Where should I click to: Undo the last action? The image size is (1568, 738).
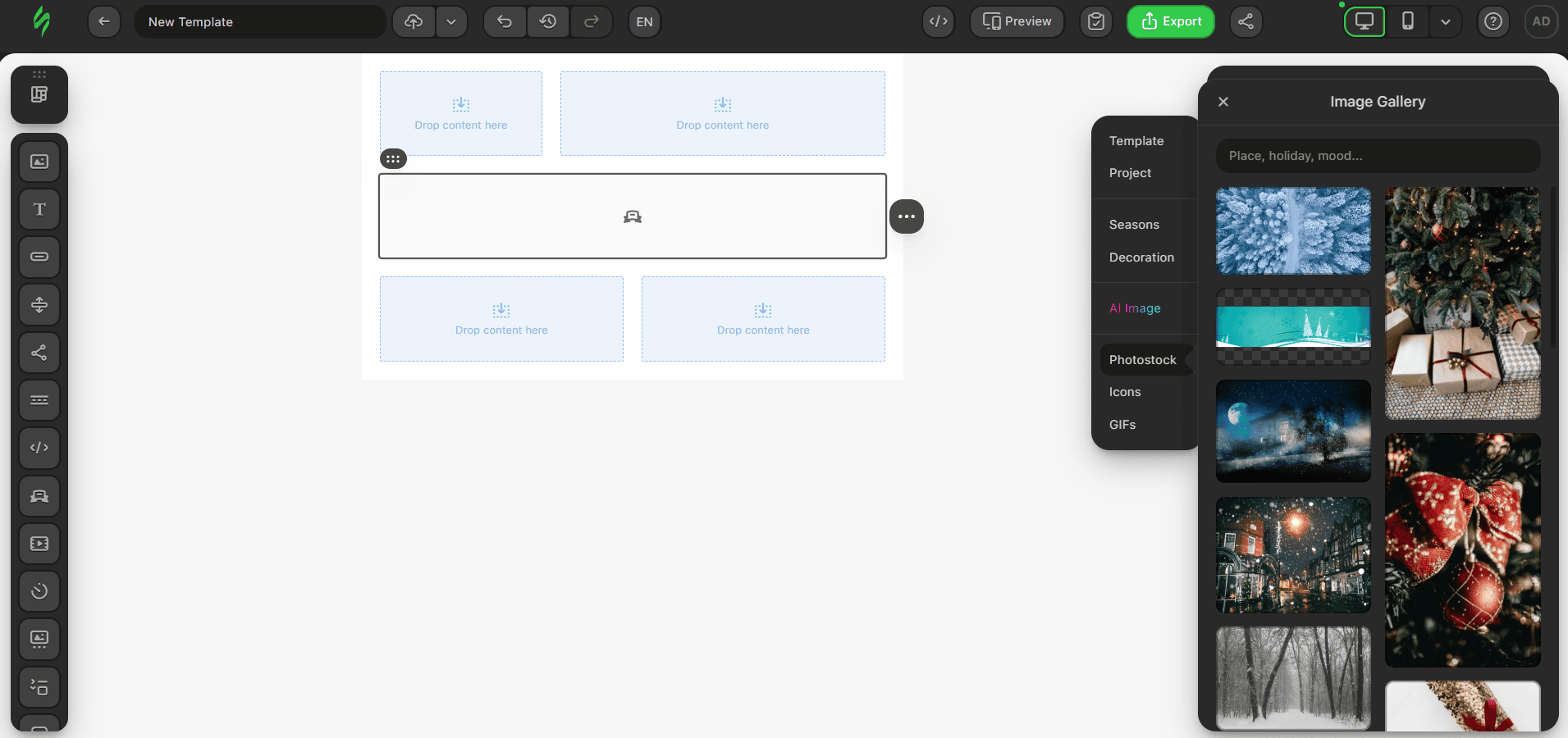tap(505, 21)
